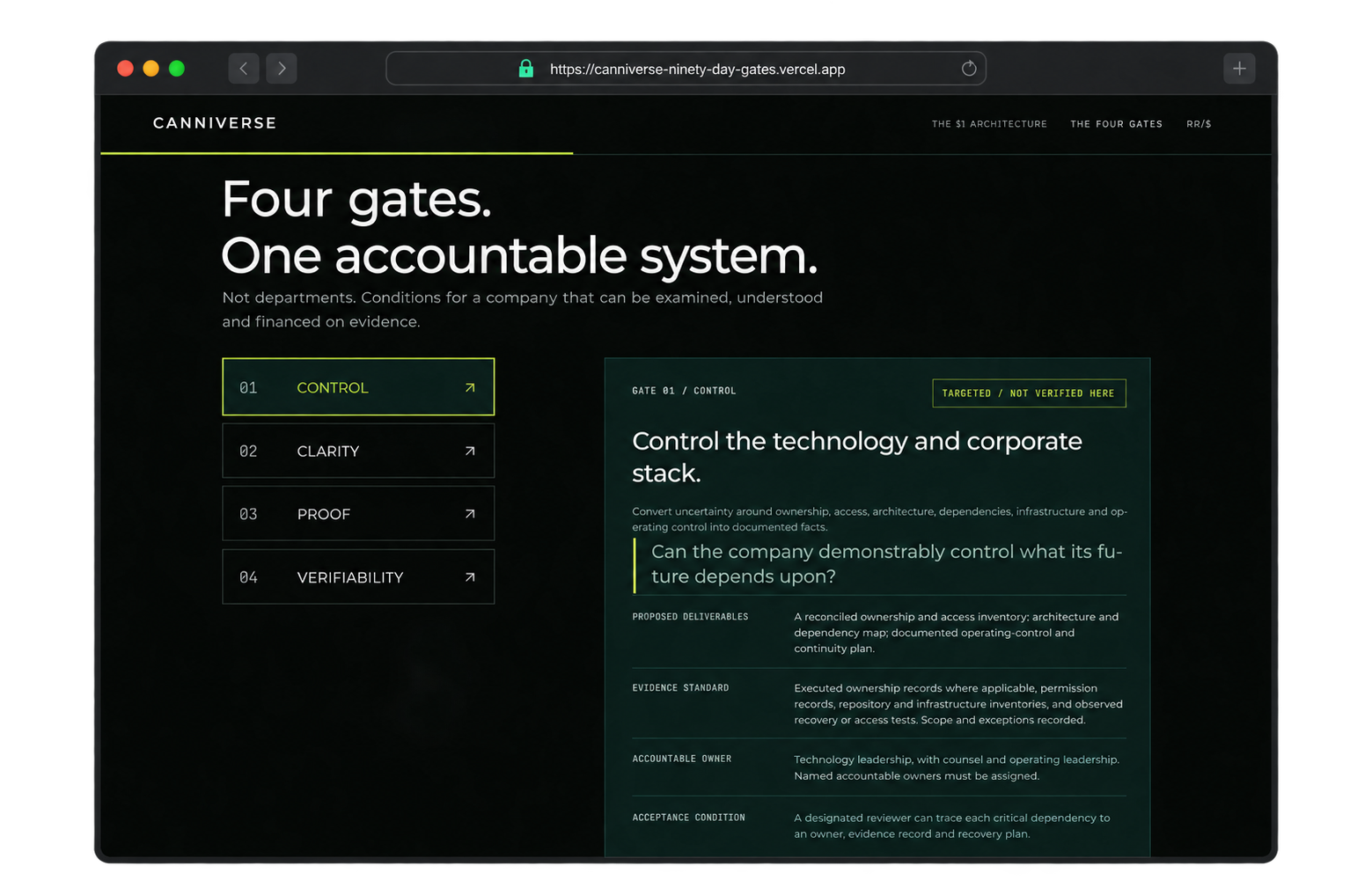The height and width of the screenshot is (888, 1372).
Task: Click the 'Convert uncertainty around ownership' paragraph
Action: point(879,519)
